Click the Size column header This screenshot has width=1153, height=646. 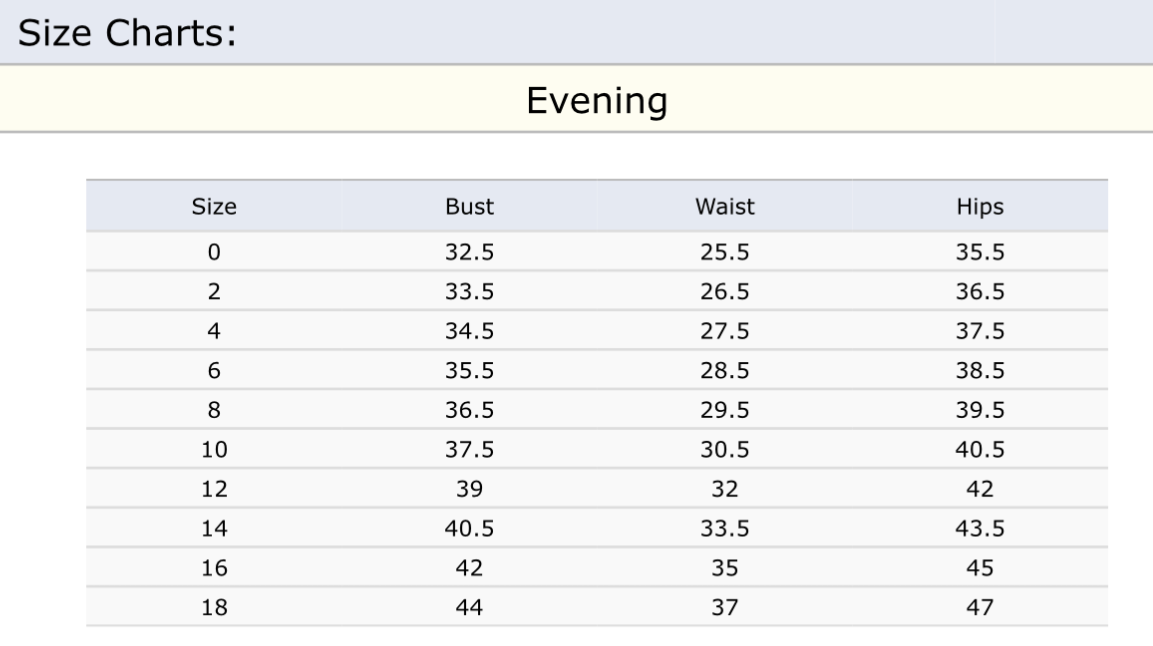coord(214,207)
